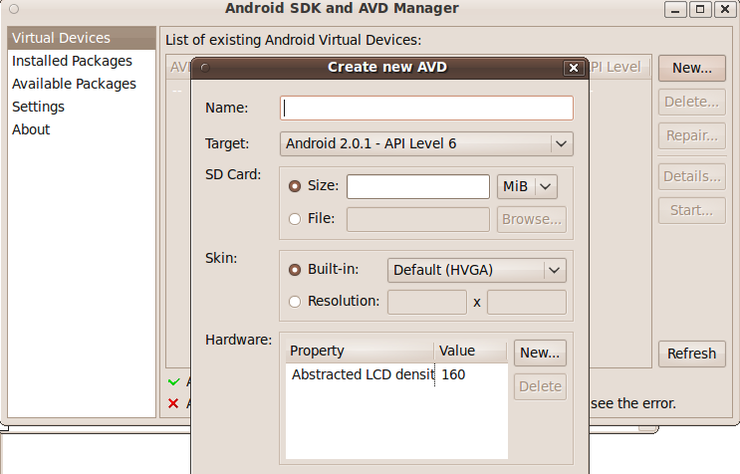The height and width of the screenshot is (474, 740).
Task: Open the MiB unit dropdown
Action: (527, 186)
